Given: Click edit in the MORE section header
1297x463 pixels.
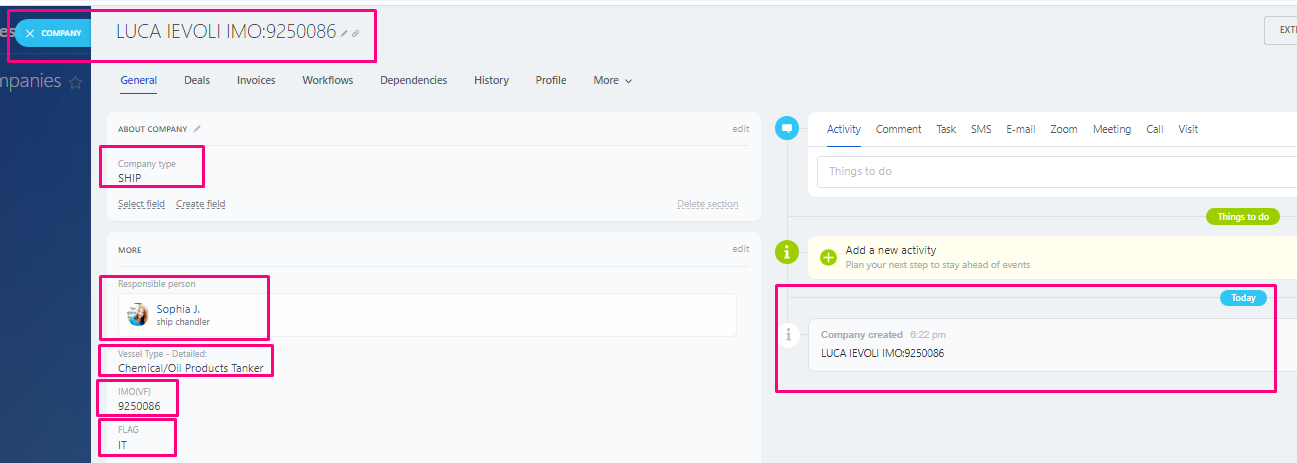Looking at the screenshot, I should (x=740, y=249).
